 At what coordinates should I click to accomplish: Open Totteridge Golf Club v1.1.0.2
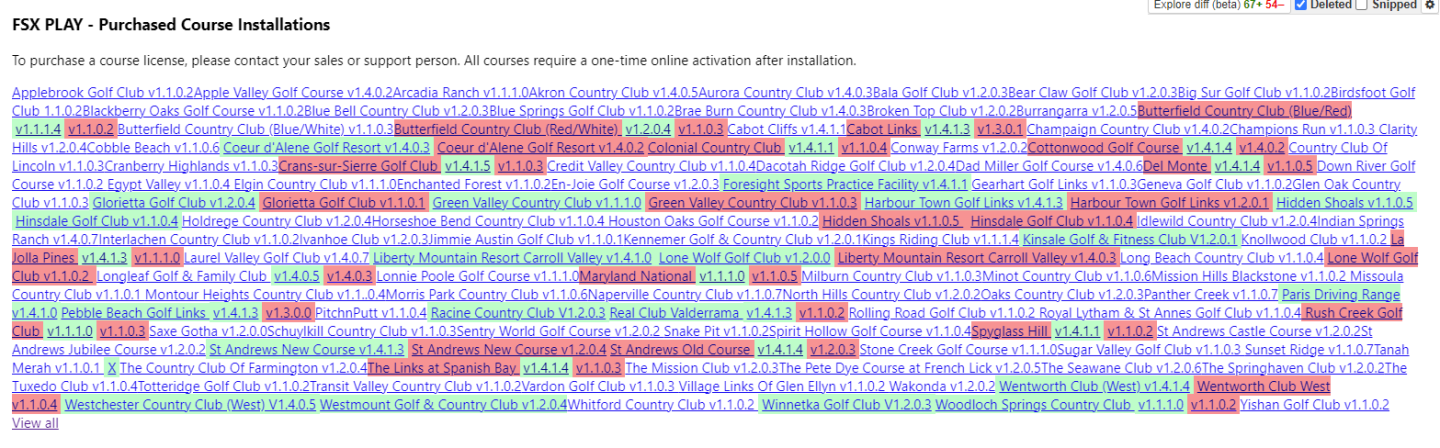click(x=223, y=387)
